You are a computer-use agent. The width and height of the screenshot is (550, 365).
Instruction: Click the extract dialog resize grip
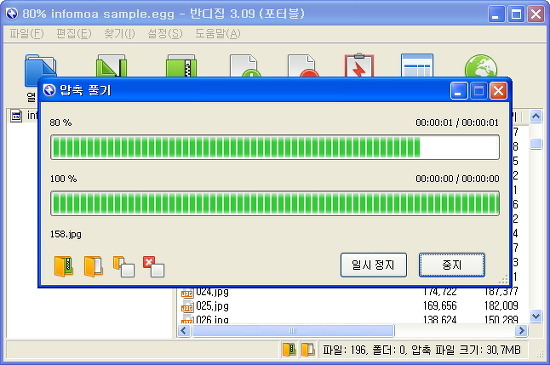tap(503, 279)
